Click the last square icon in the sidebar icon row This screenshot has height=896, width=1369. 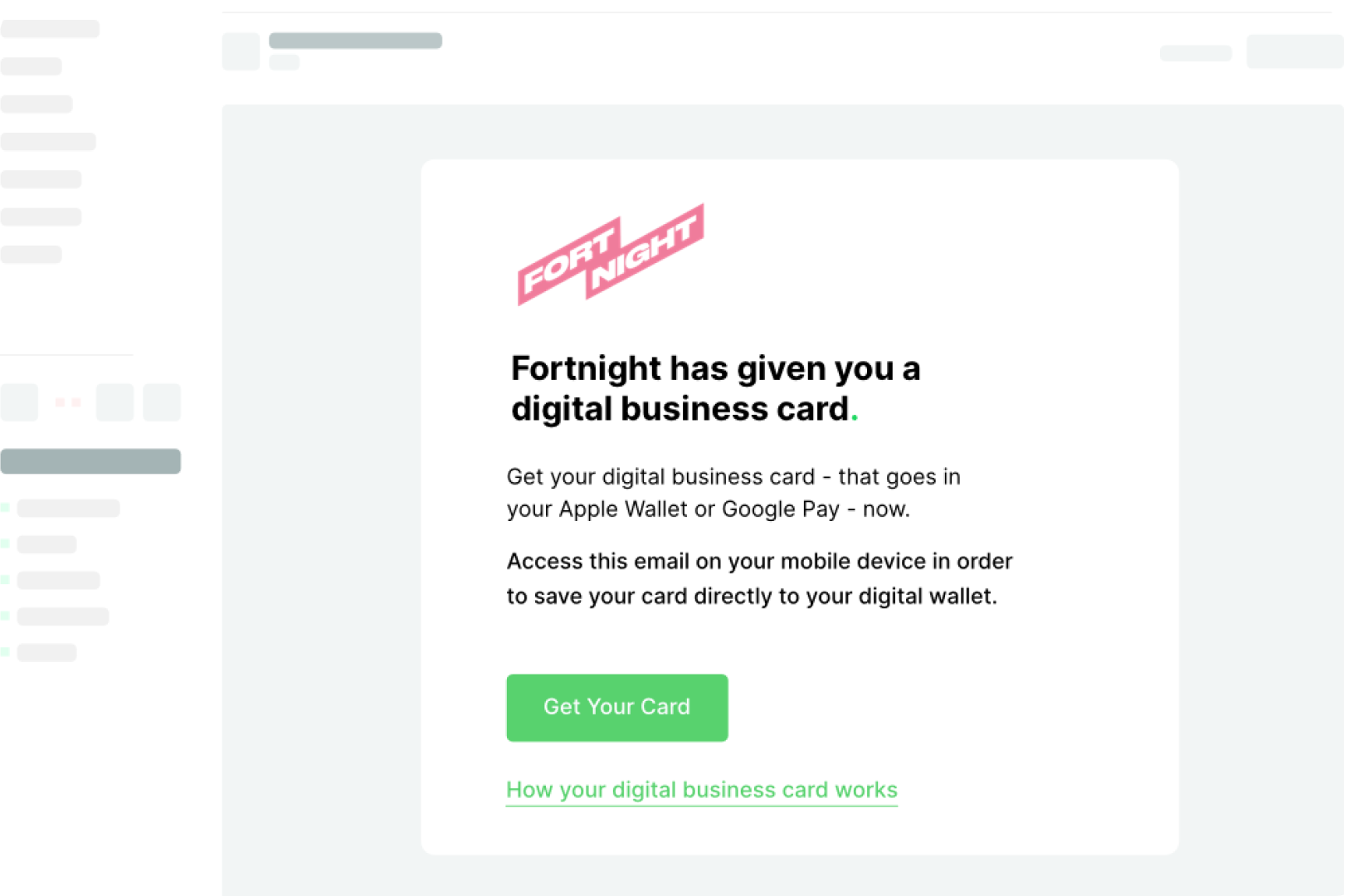(x=162, y=402)
